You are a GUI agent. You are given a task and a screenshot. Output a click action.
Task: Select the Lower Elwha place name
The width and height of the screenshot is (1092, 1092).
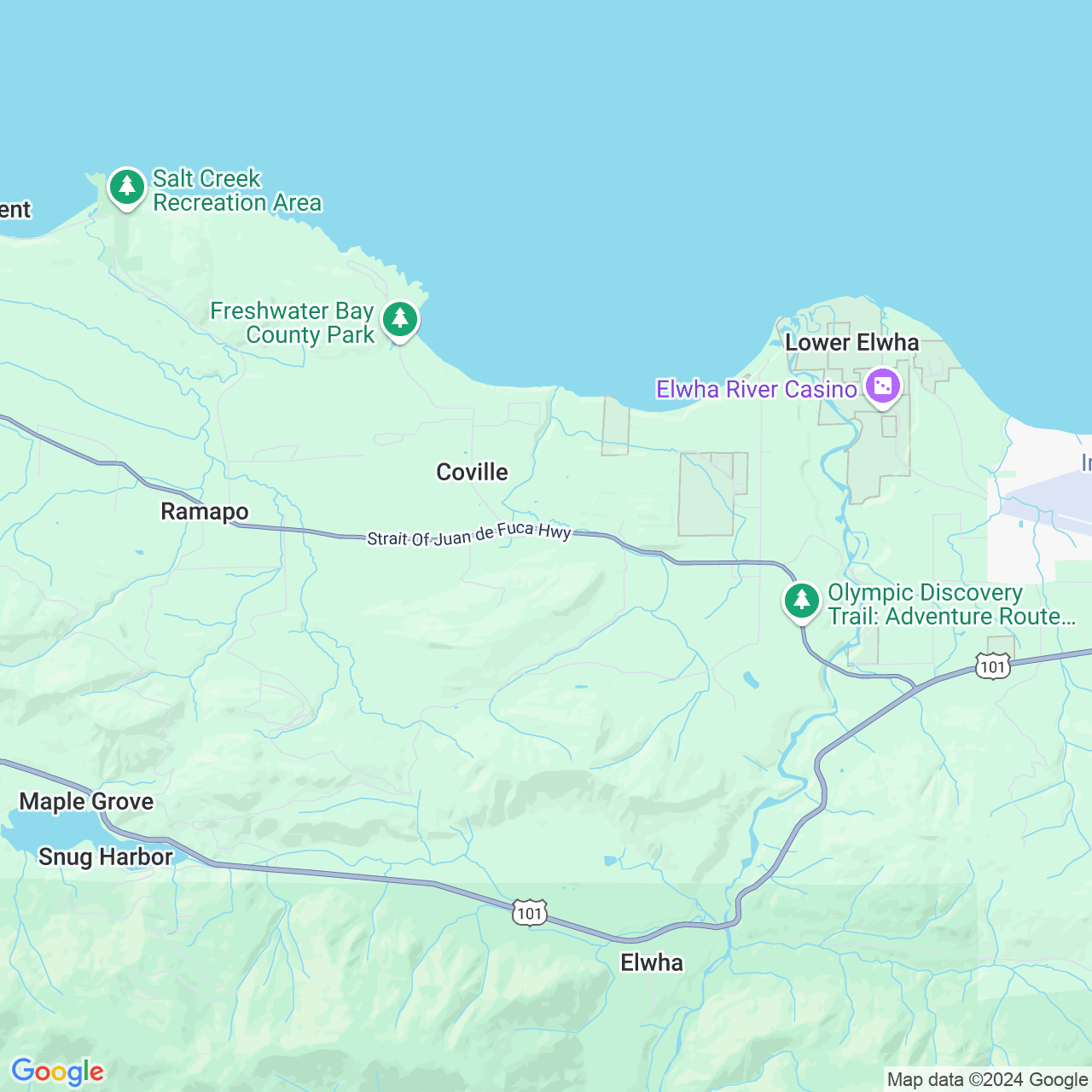click(852, 342)
